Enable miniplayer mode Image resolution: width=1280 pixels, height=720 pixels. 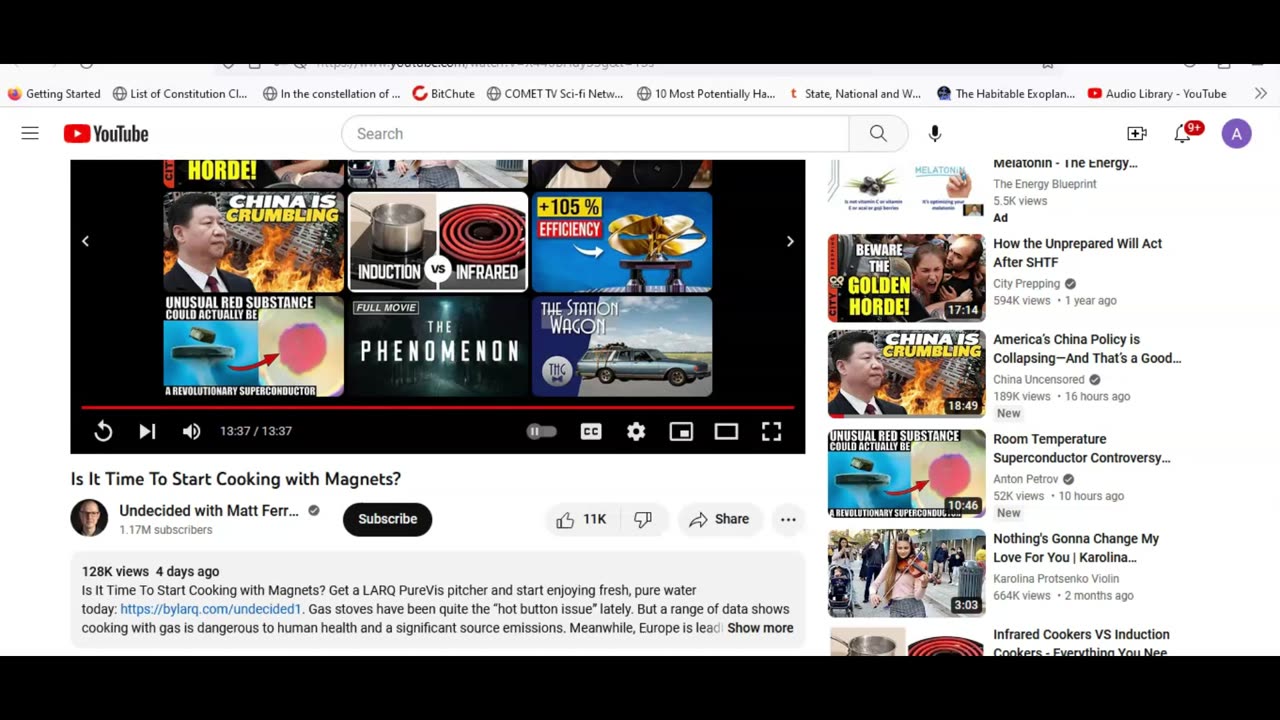point(681,431)
